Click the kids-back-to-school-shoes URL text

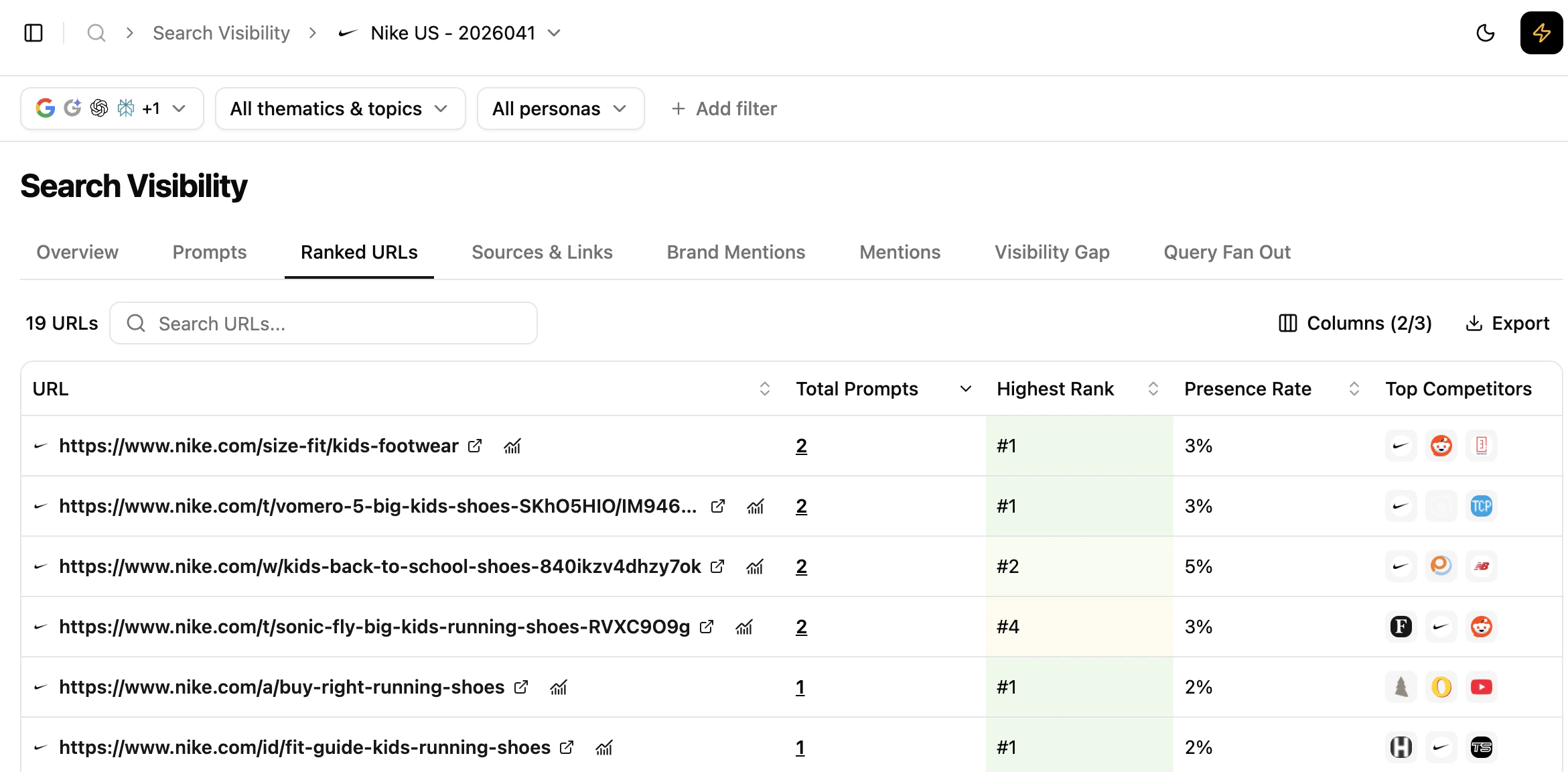(x=380, y=566)
